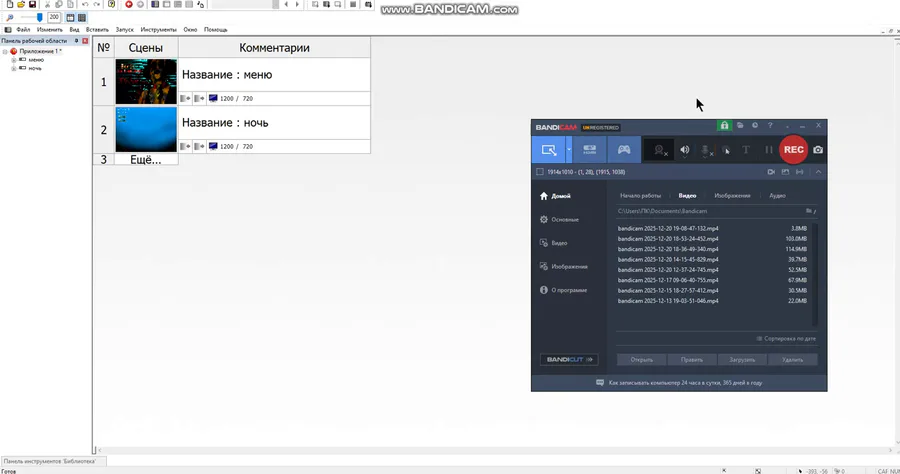This screenshot has width=900, height=474.
Task: Click the zoom value field showing 200
Action: 55,17
